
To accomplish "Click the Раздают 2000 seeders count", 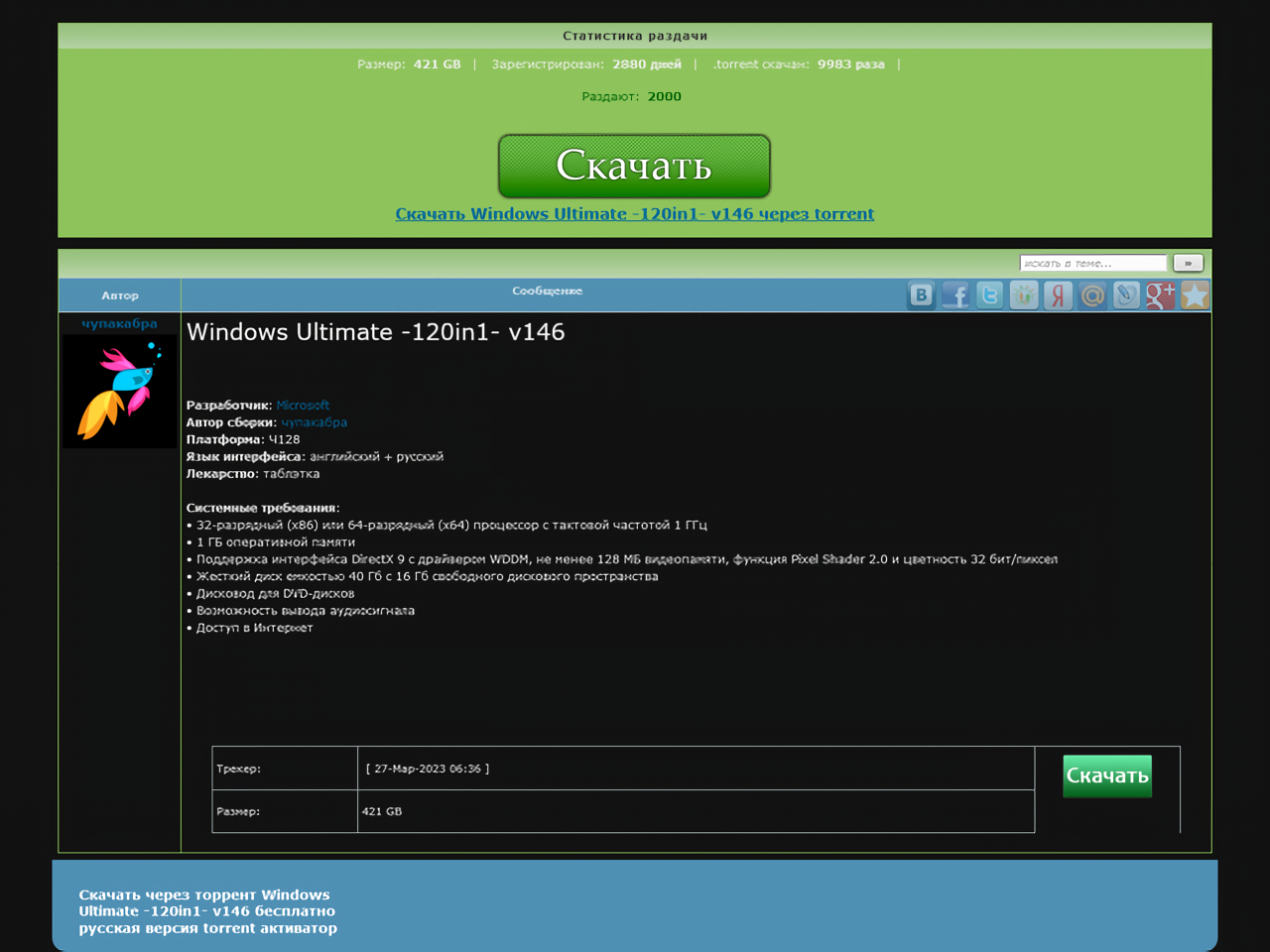I will pos(632,96).
